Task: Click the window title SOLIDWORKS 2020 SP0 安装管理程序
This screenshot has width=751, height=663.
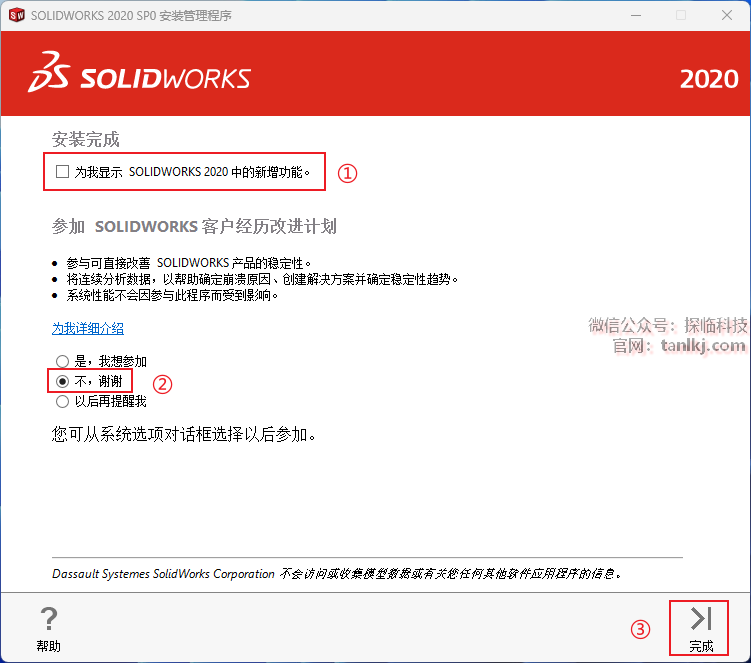Action: click(x=131, y=15)
